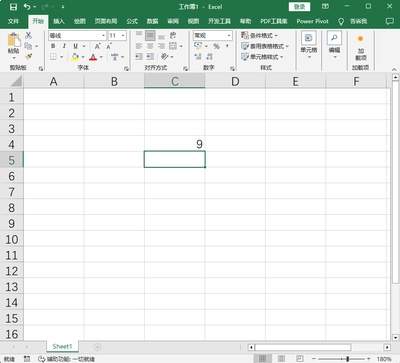Cut the selected cell contents
The width and height of the screenshot is (400, 363).
click(x=29, y=35)
